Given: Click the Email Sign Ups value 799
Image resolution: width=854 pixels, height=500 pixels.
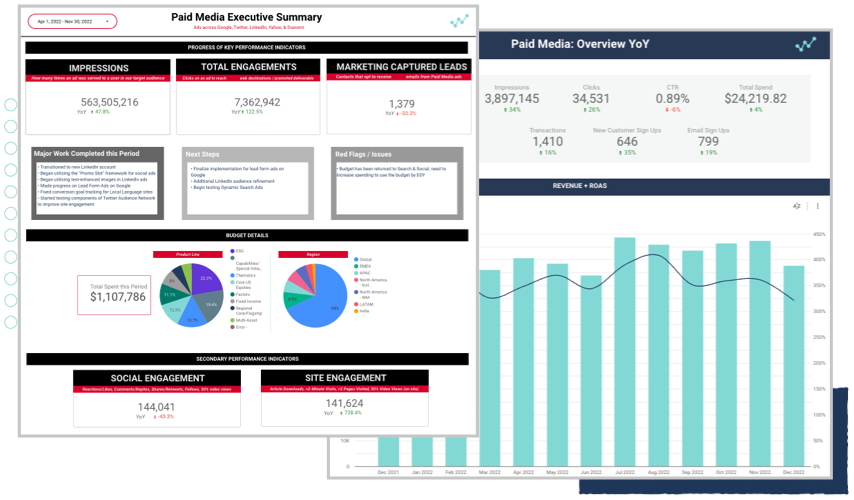Looking at the screenshot, I should click(x=708, y=142).
